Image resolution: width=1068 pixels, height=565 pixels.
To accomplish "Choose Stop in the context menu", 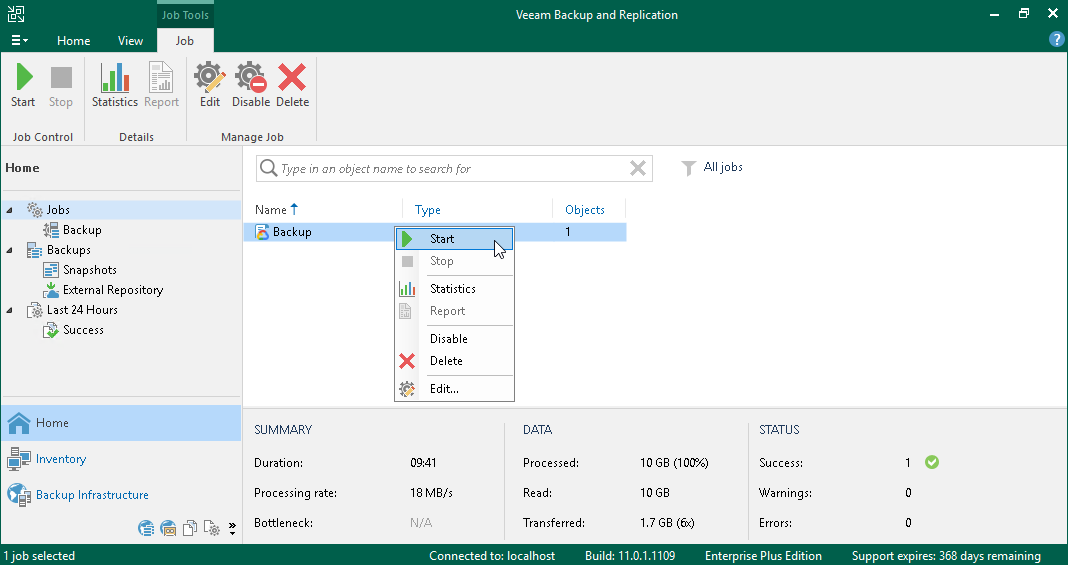I will coord(454,261).
